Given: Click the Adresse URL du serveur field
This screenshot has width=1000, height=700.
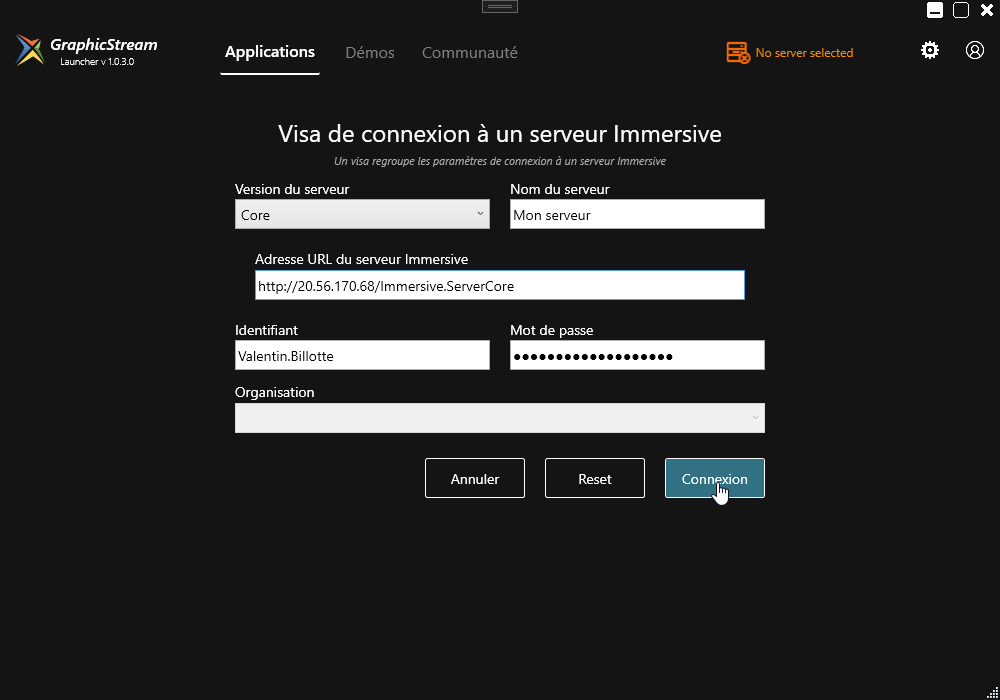Looking at the screenshot, I should click(500, 285).
